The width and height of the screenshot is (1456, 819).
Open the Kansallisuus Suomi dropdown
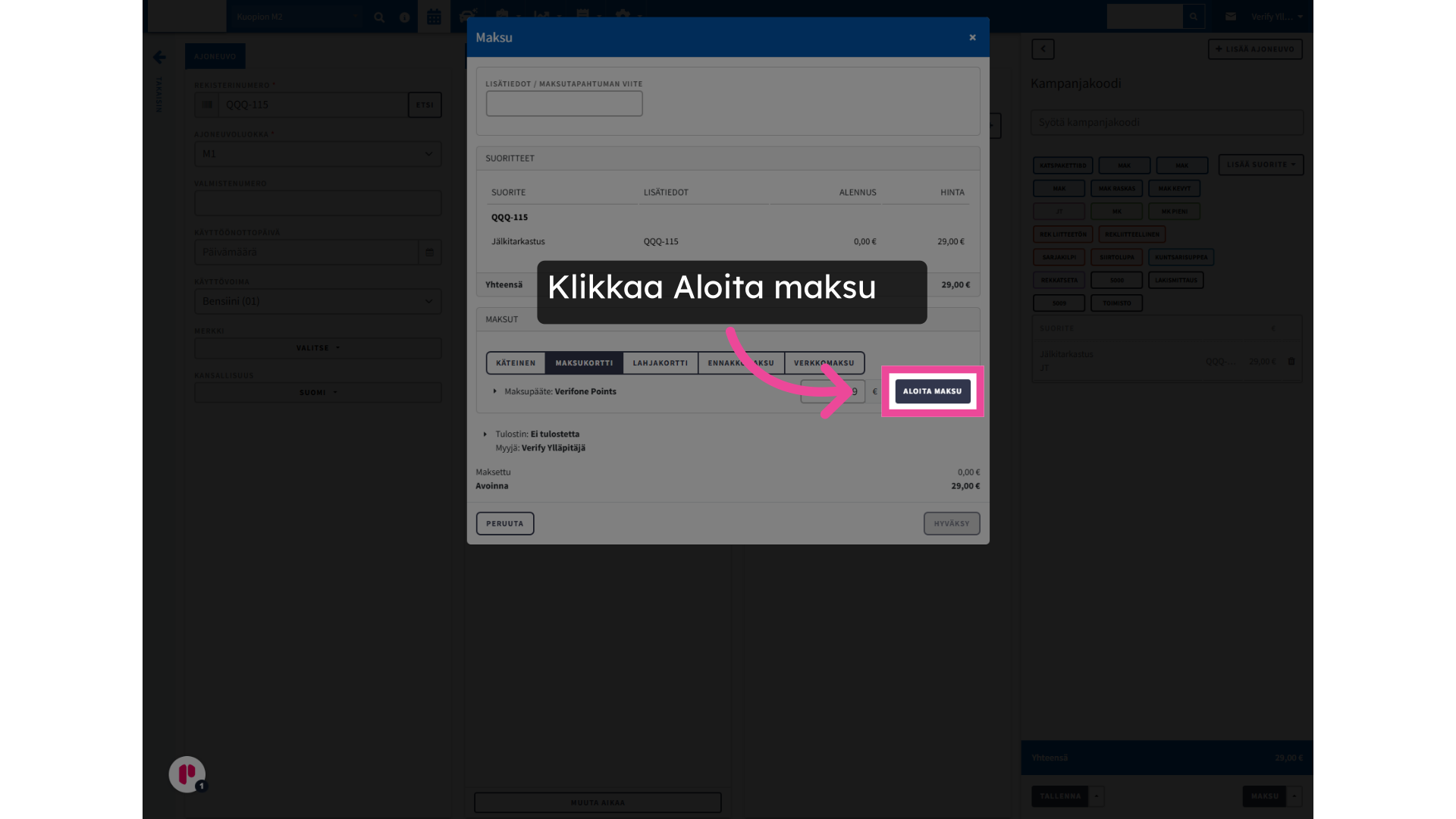[318, 393]
